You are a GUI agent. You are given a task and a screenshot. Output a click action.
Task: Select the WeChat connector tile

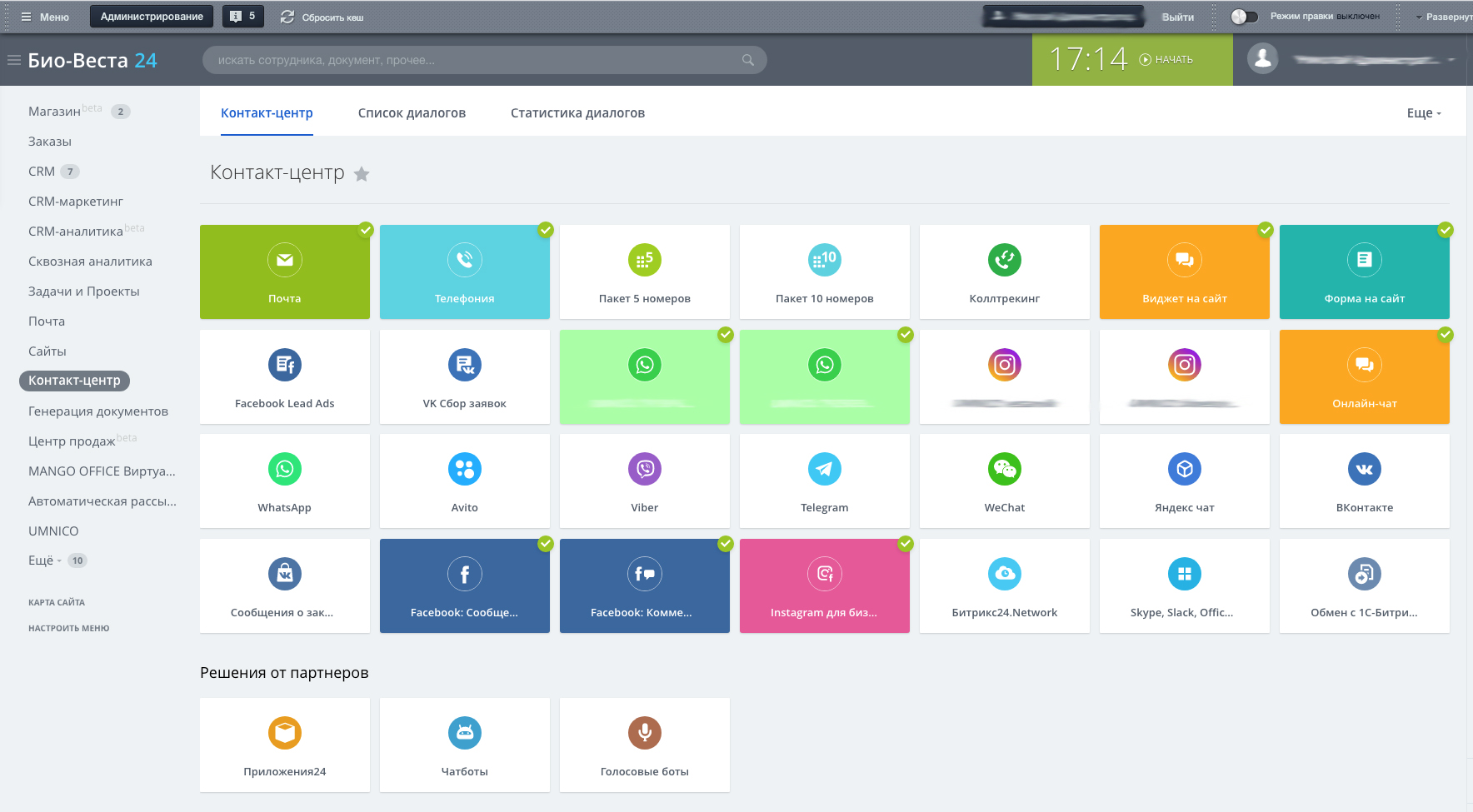tap(1004, 481)
